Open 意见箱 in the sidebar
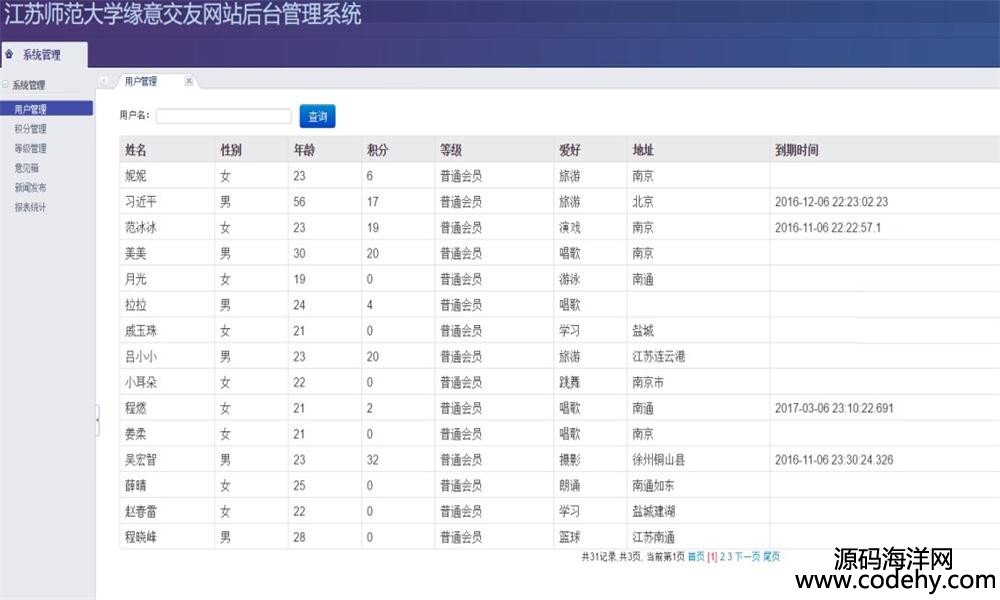Screen dimensions: 1000x600 (x=27, y=168)
